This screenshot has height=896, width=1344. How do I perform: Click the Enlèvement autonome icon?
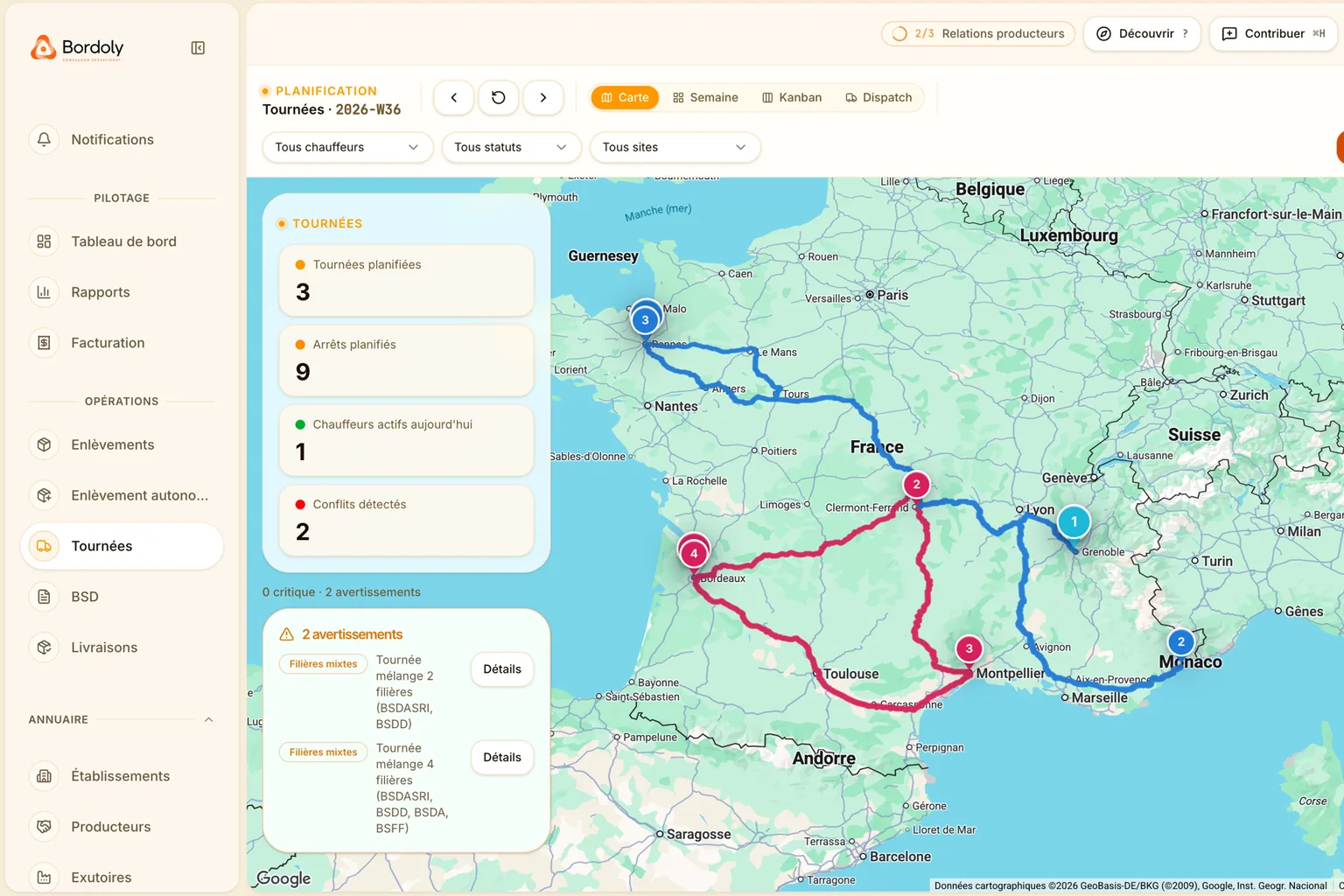44,495
